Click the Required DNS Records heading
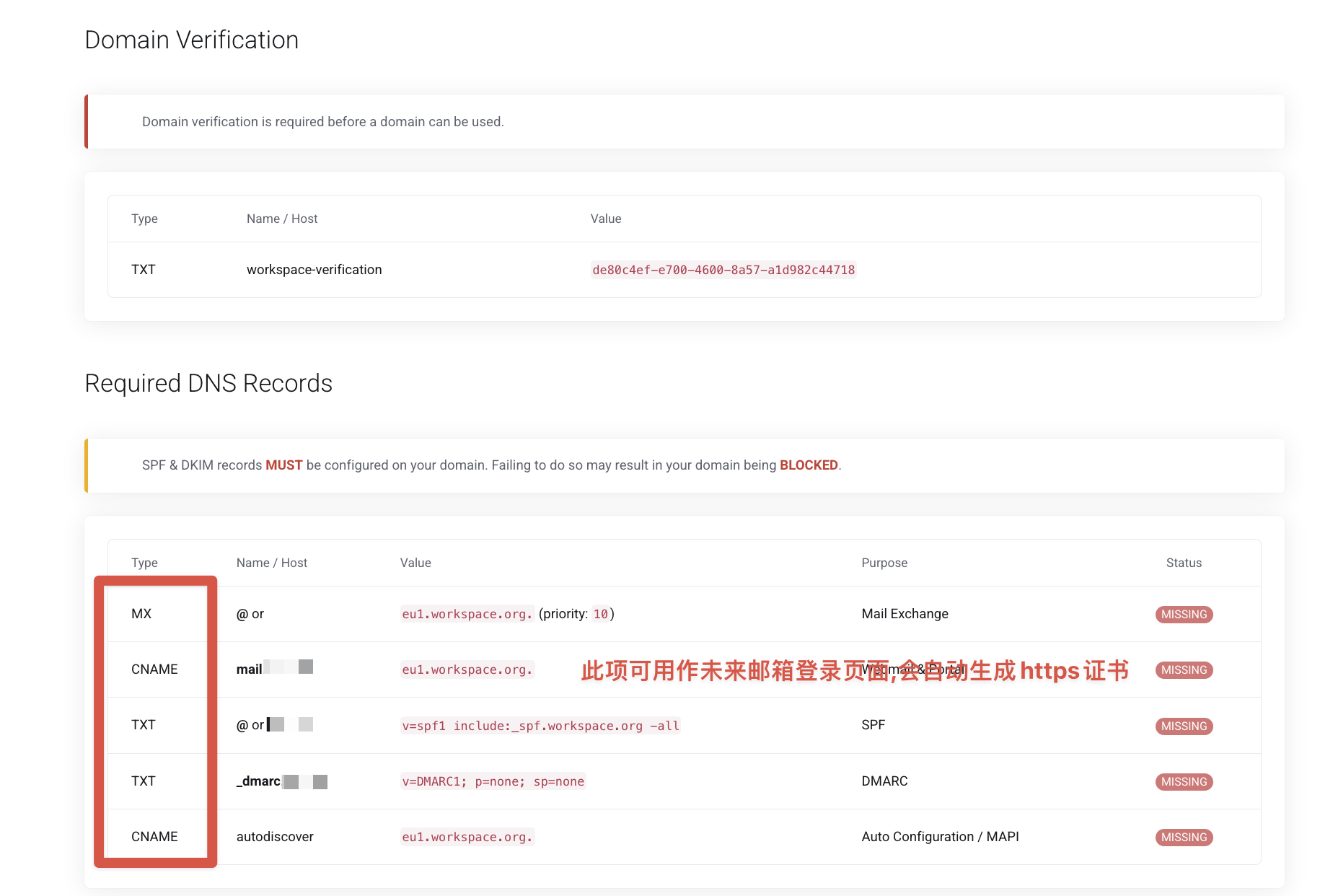This screenshot has height=896, width=1320. click(208, 383)
